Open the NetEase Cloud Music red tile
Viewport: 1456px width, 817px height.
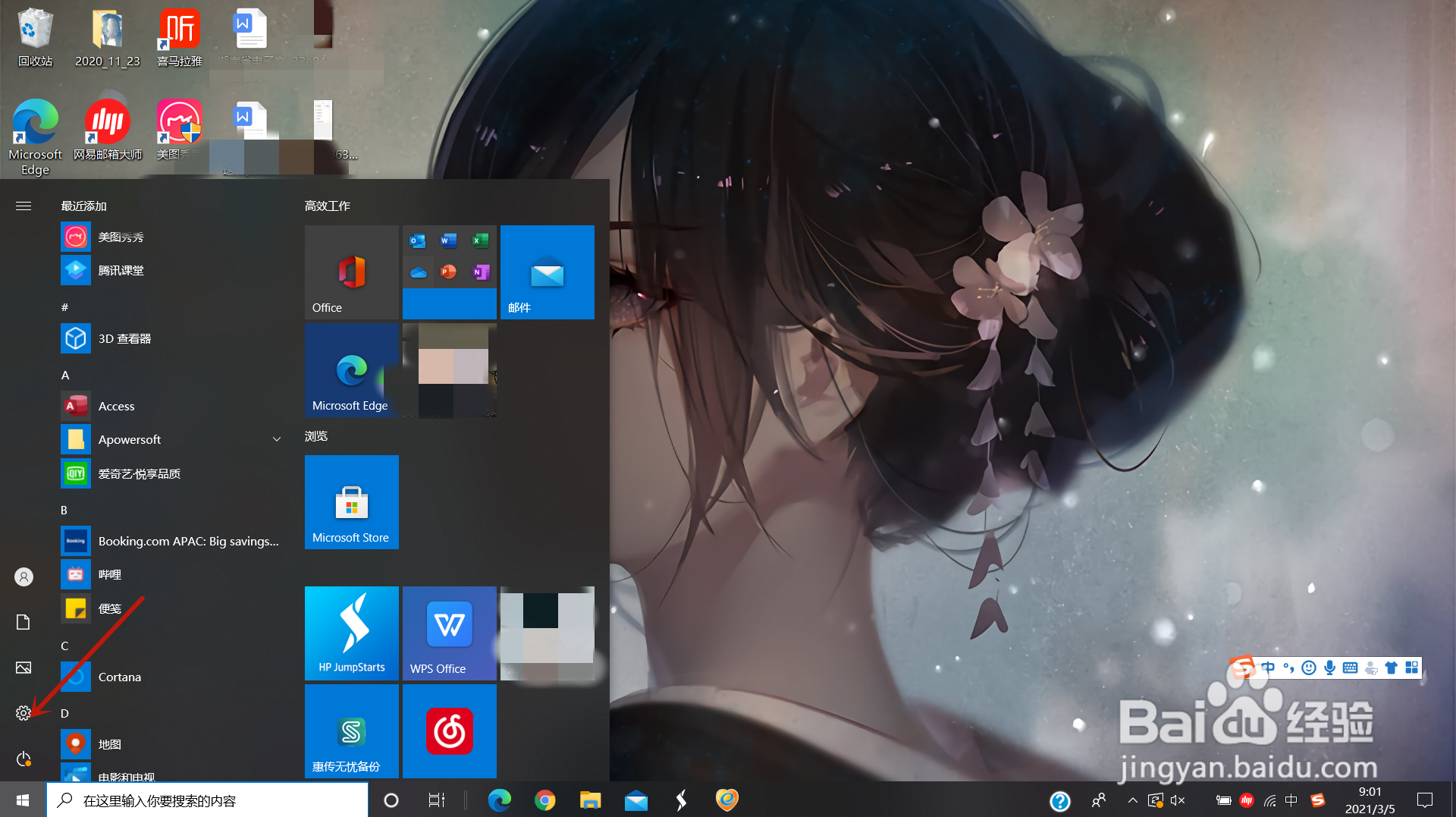450,731
